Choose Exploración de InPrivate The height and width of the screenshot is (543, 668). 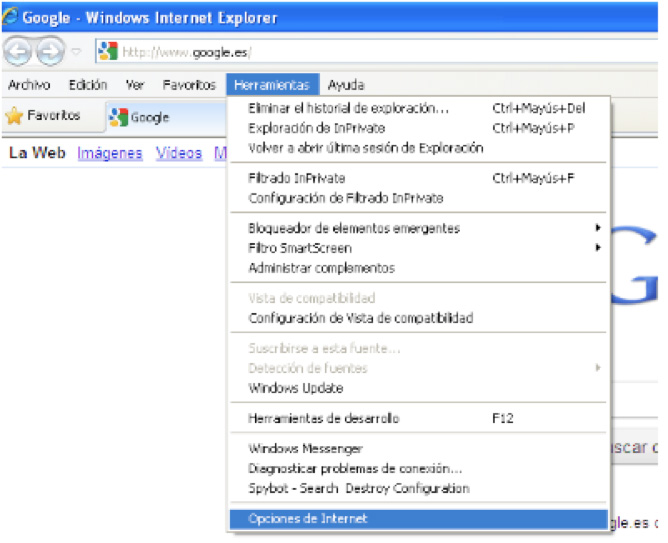[x=418, y=128]
